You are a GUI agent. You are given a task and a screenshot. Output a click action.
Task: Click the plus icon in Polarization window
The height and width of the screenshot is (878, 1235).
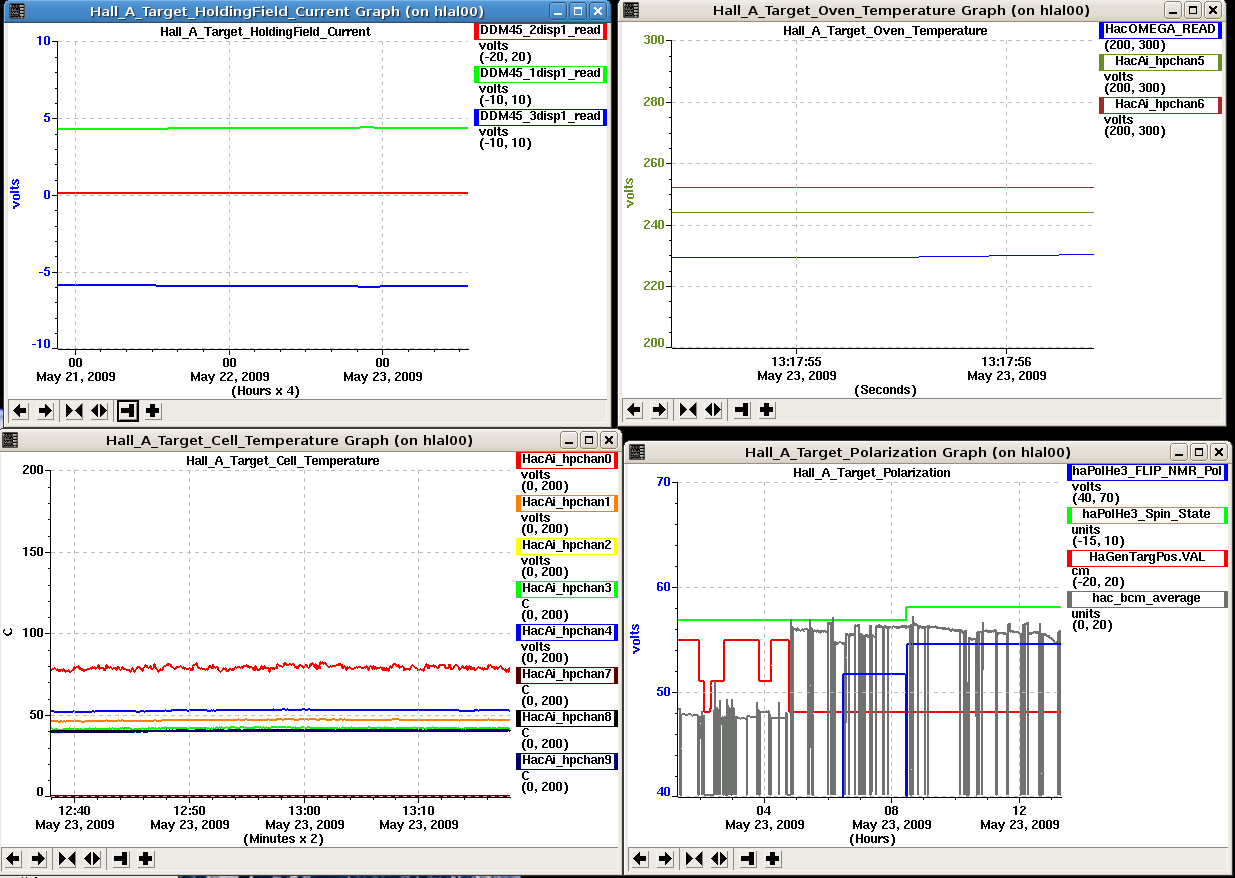coord(772,859)
